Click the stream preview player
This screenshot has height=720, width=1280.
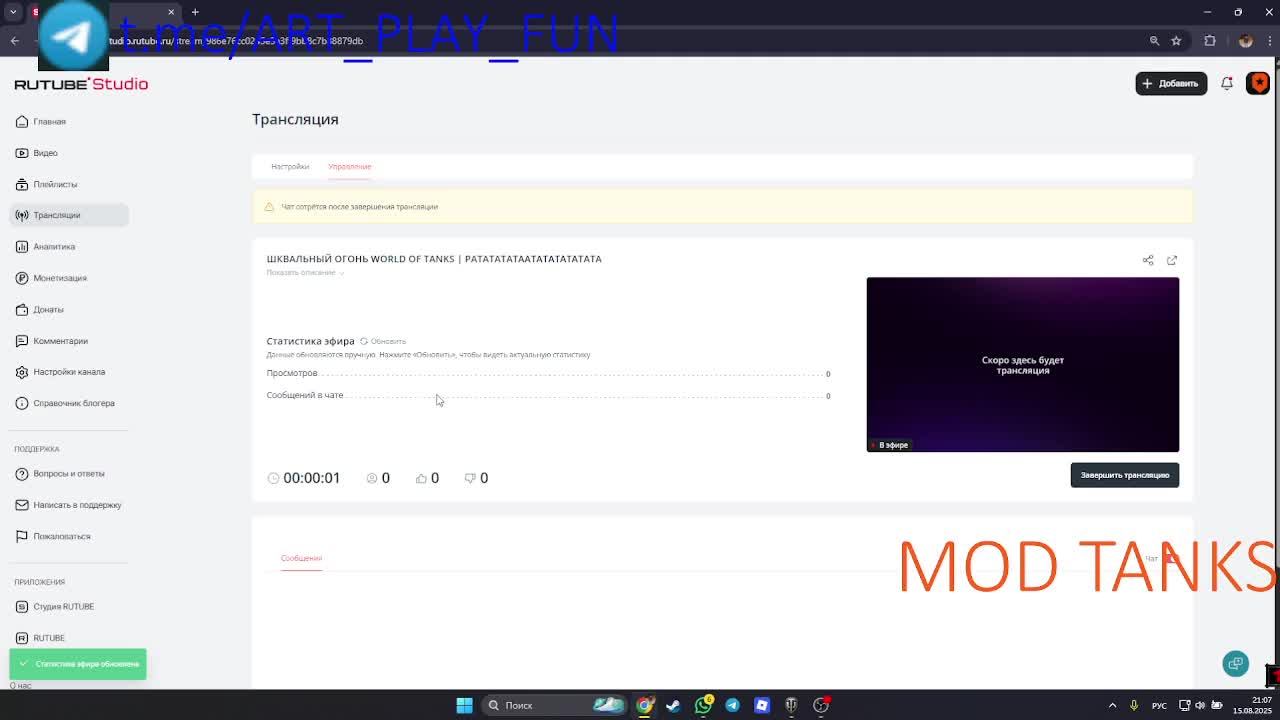(x=1022, y=365)
